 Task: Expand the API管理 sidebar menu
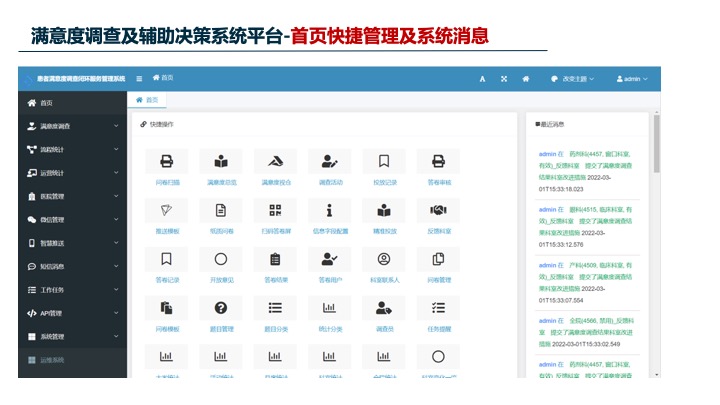pyautogui.click(x=73, y=313)
